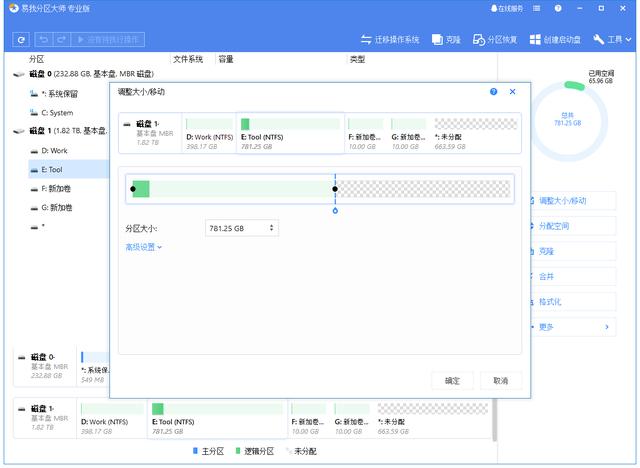The width and height of the screenshot is (640, 468).
Task: Open 分区恢复 partition recovery tool
Action: tap(495, 40)
